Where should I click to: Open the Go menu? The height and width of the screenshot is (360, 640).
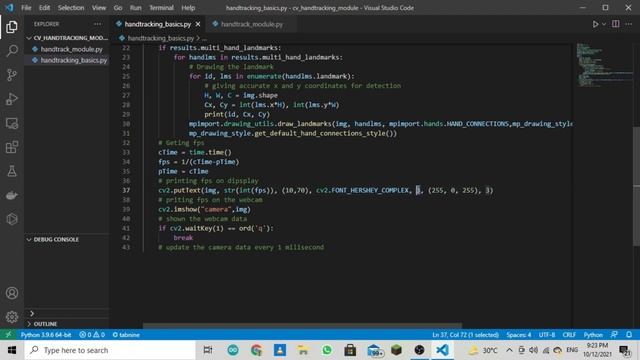[118, 8]
